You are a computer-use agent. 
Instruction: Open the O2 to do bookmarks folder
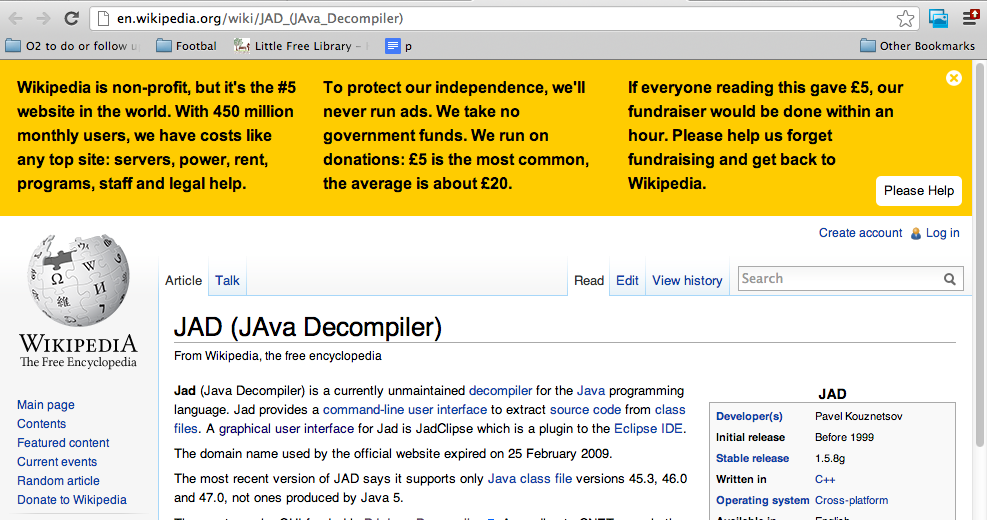coord(72,46)
